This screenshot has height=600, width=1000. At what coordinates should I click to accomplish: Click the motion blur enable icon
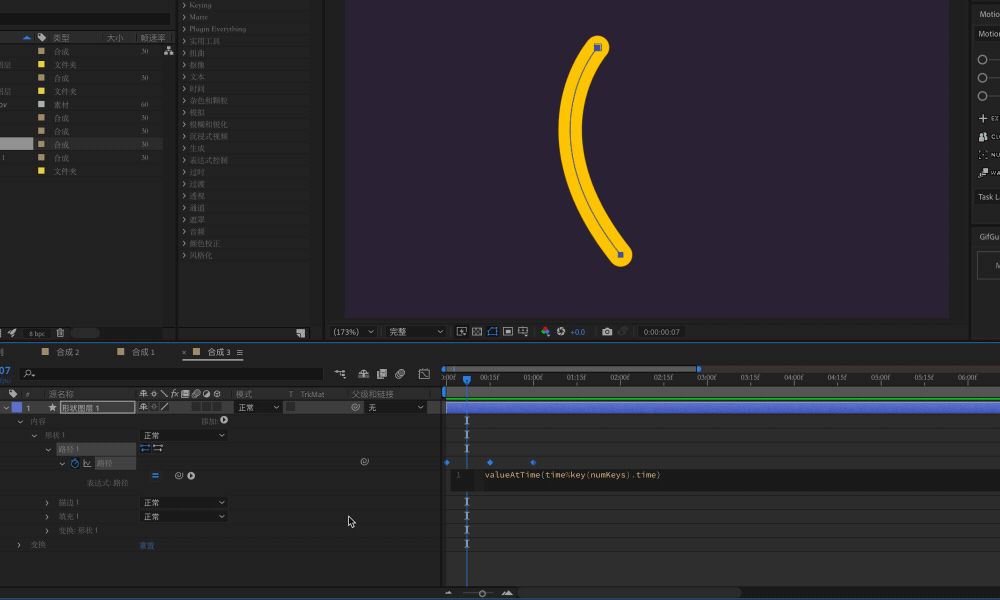point(400,374)
